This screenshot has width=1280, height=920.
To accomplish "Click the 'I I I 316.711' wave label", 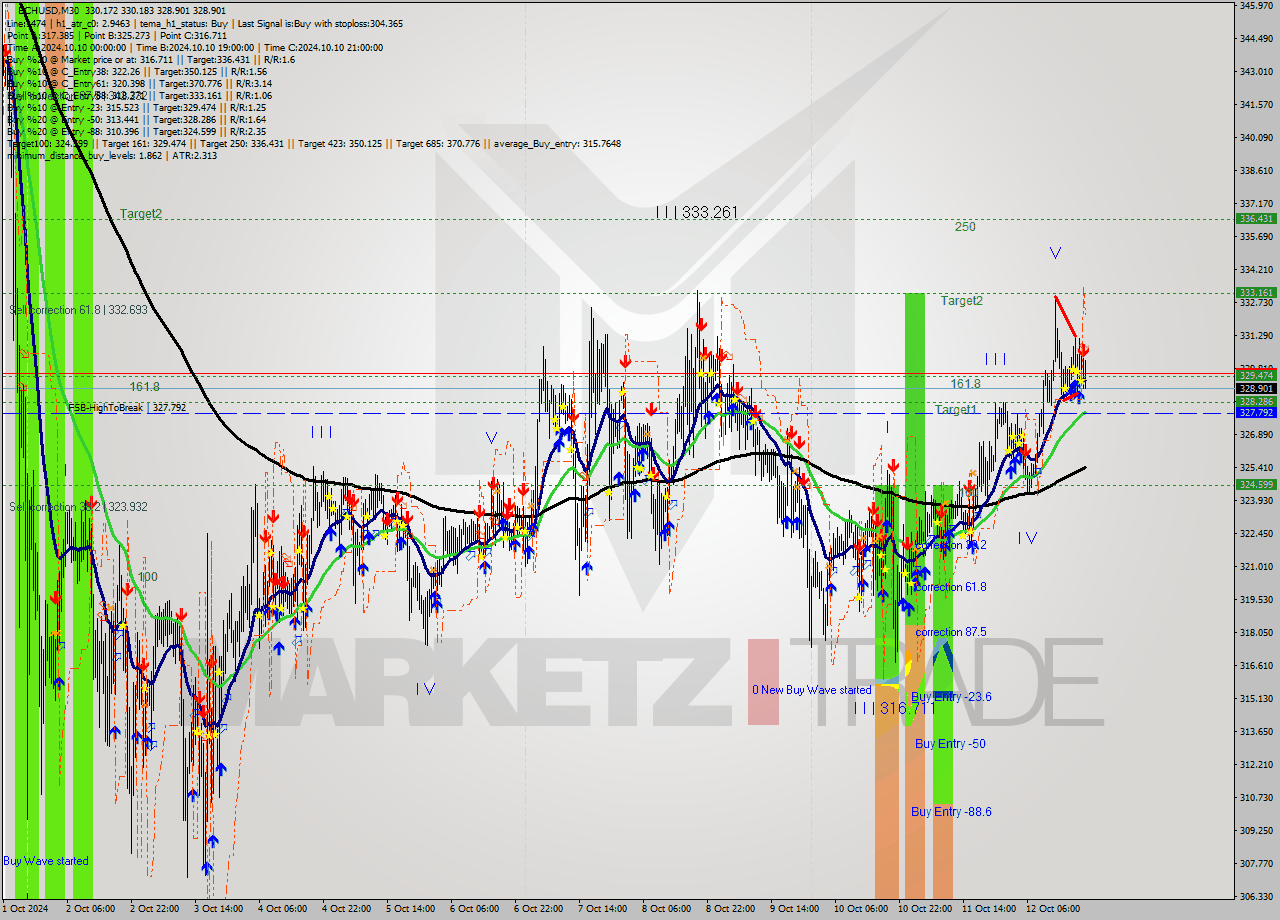I will (894, 708).
